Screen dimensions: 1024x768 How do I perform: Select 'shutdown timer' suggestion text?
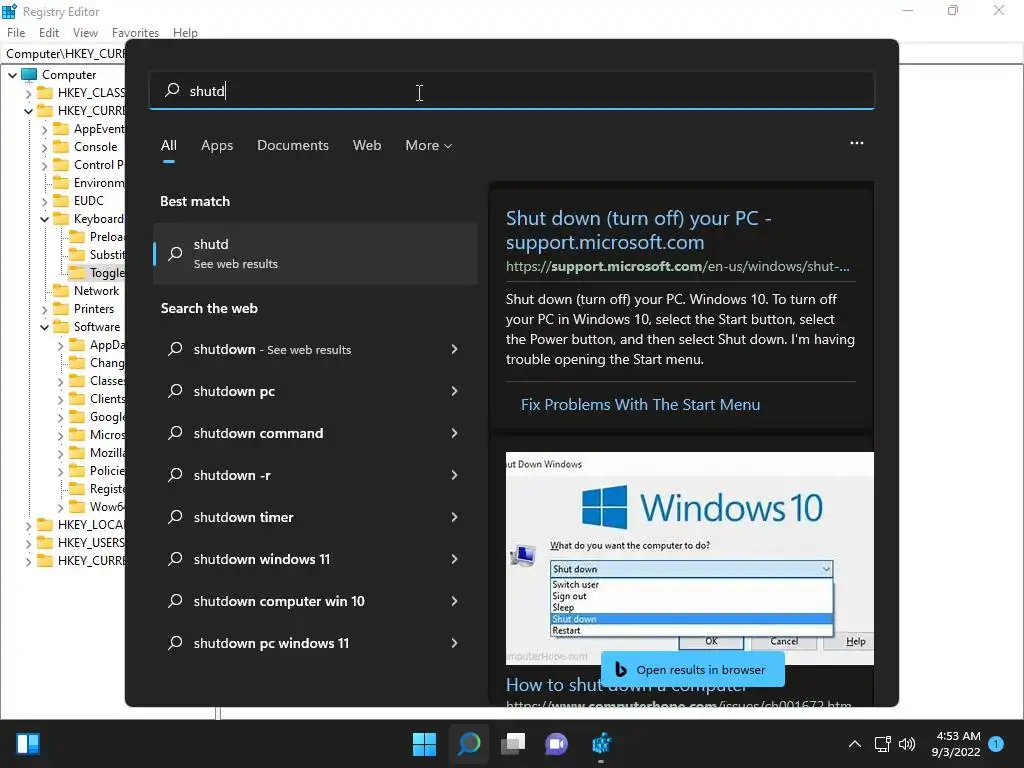tap(243, 517)
